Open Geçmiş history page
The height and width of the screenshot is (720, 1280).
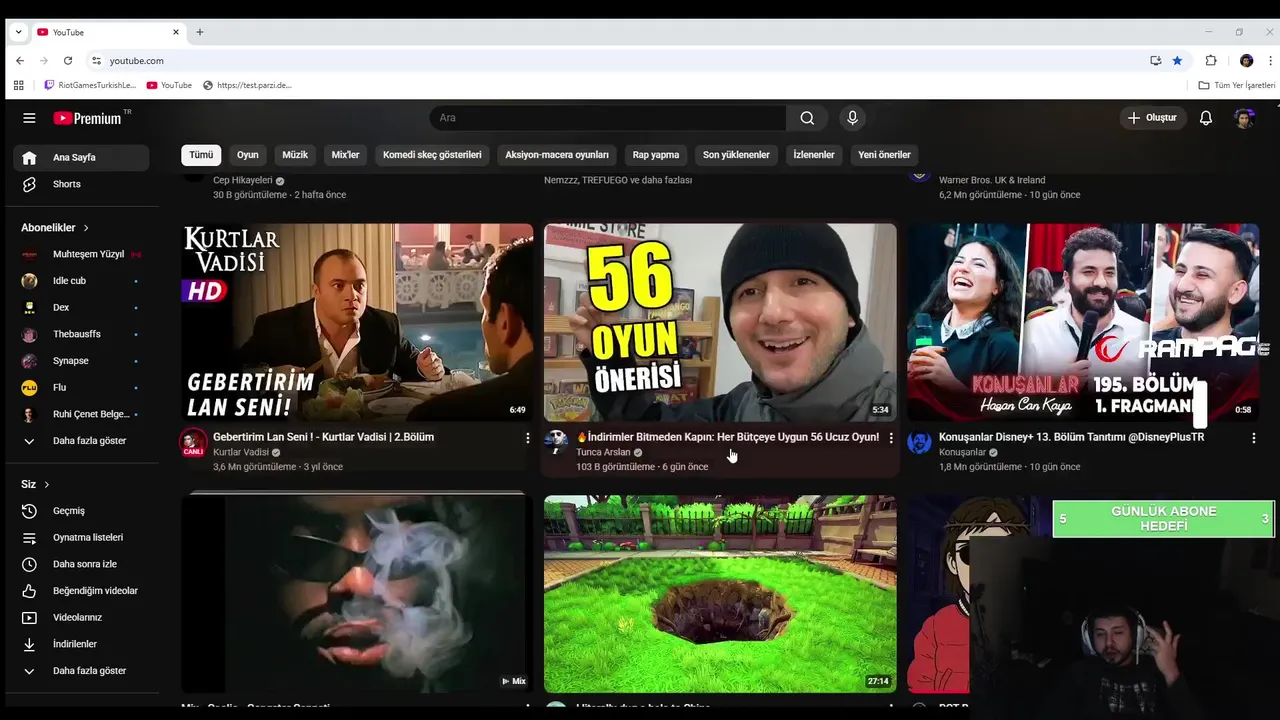pyautogui.click(x=81, y=511)
